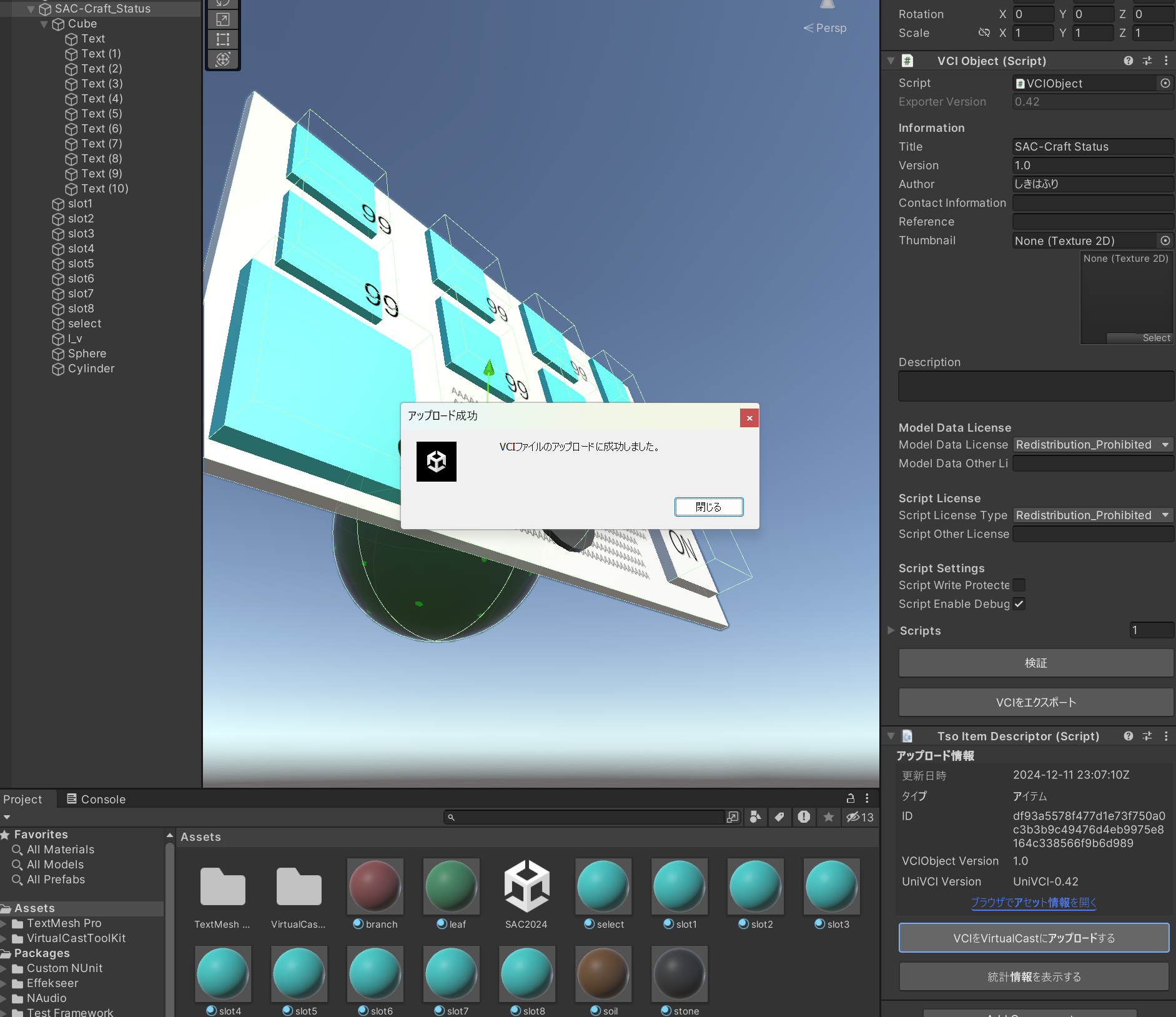Select All Prefabs favorite
This screenshot has width=1176, height=1017.
[x=56, y=880]
